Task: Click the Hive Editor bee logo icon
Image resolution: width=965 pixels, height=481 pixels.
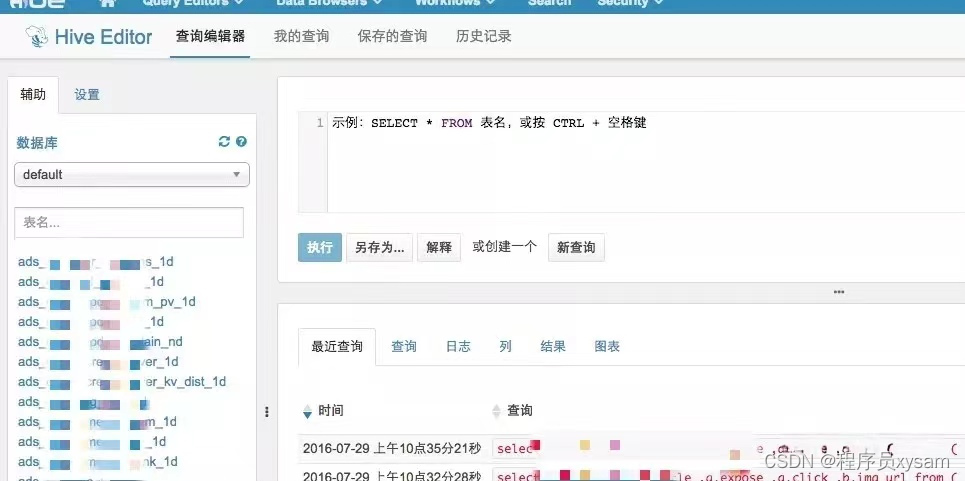Action: 37,37
